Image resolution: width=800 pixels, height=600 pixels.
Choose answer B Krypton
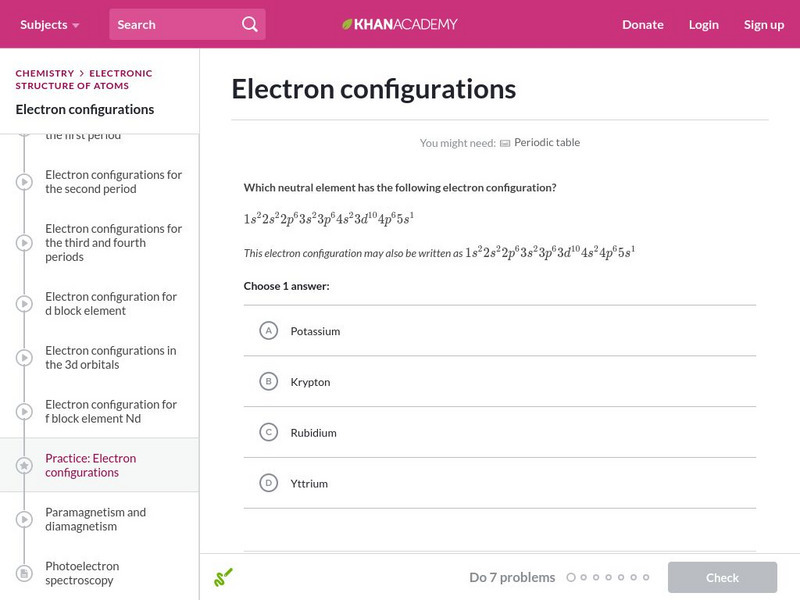268,382
